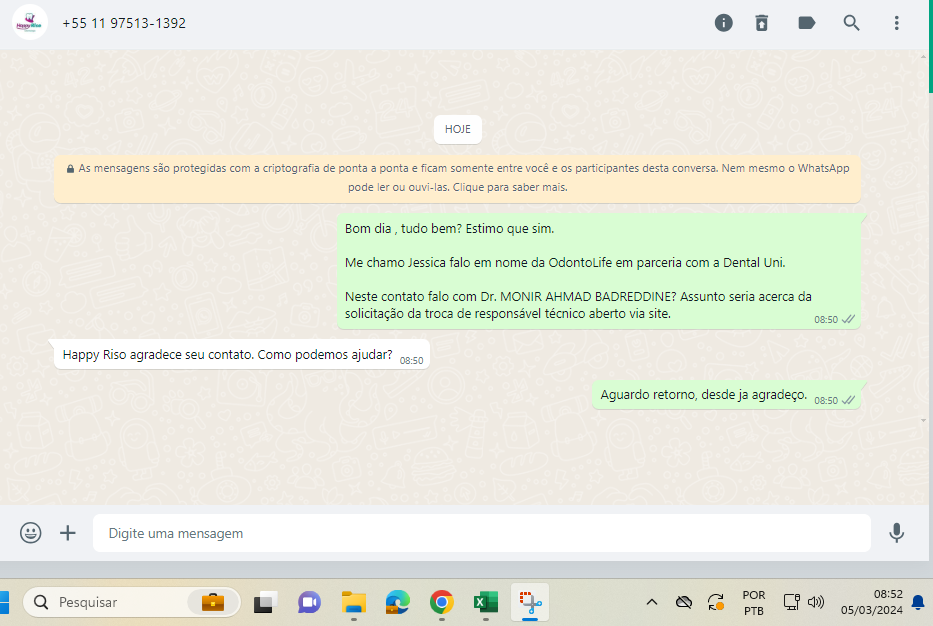Click the trash delete conversation icon
Image resolution: width=933 pixels, height=626 pixels.
762,23
